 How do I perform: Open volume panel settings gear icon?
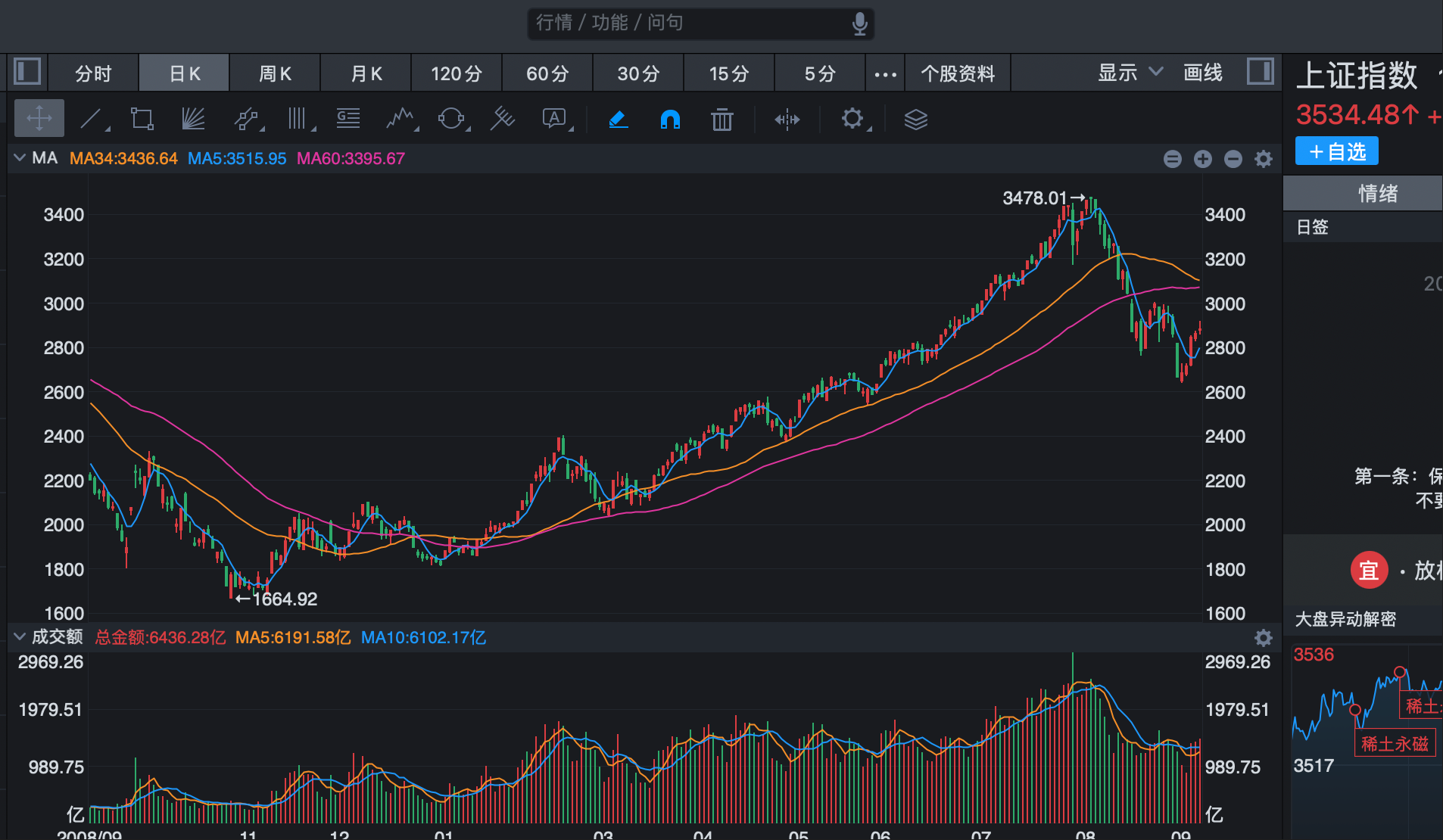[x=1264, y=638]
